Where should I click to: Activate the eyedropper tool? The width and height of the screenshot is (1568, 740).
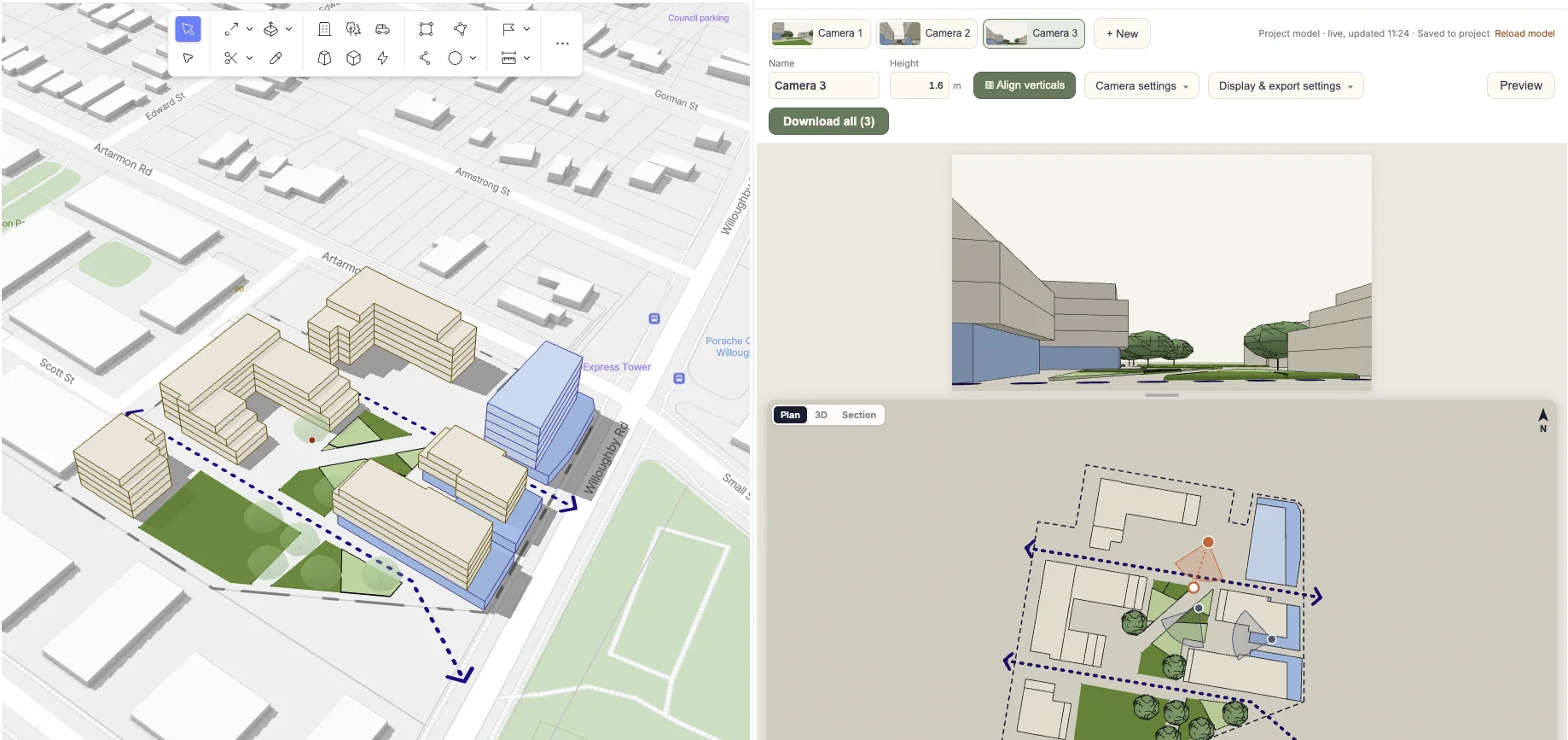276,58
